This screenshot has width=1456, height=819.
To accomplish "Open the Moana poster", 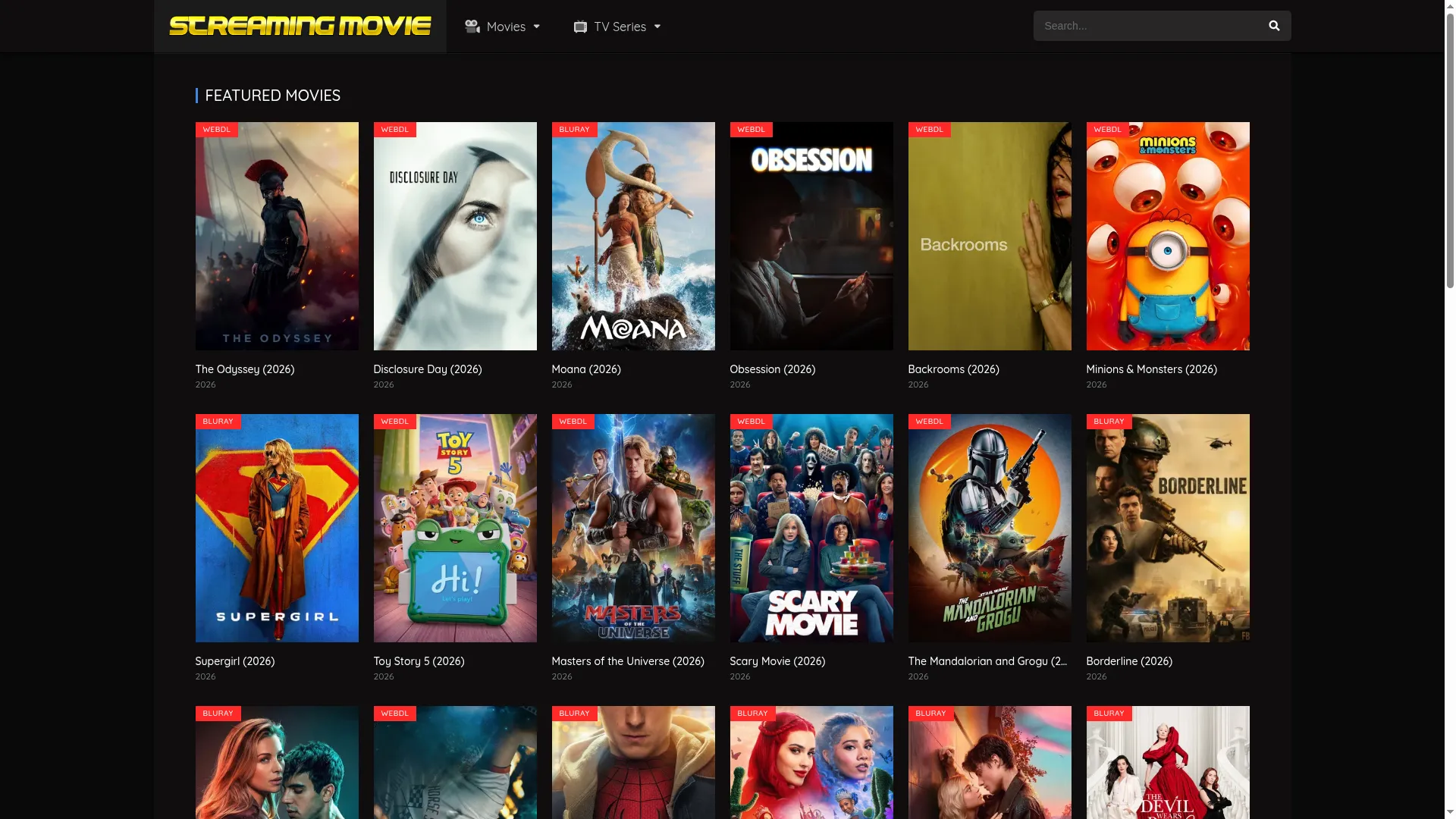I will (x=633, y=236).
